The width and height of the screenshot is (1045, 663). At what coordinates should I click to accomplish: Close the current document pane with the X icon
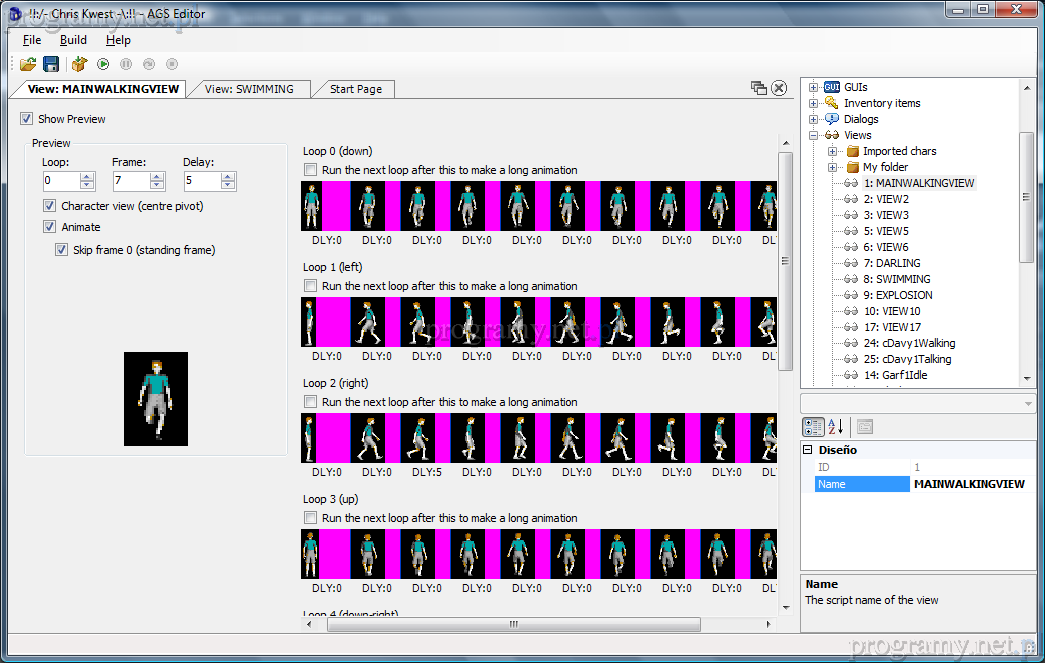(779, 88)
